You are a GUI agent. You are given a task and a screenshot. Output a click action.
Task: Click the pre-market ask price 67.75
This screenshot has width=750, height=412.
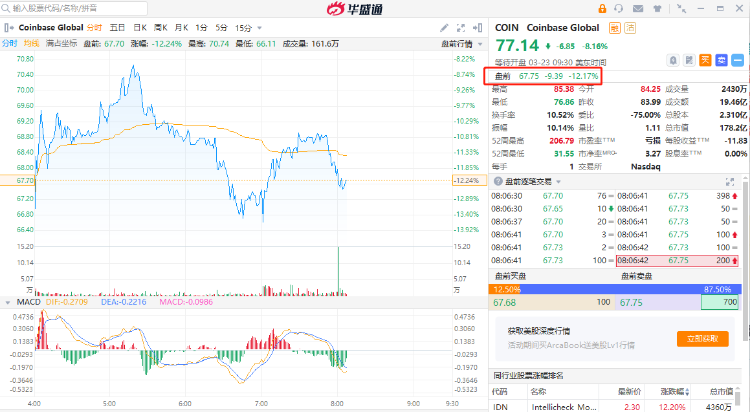631,302
